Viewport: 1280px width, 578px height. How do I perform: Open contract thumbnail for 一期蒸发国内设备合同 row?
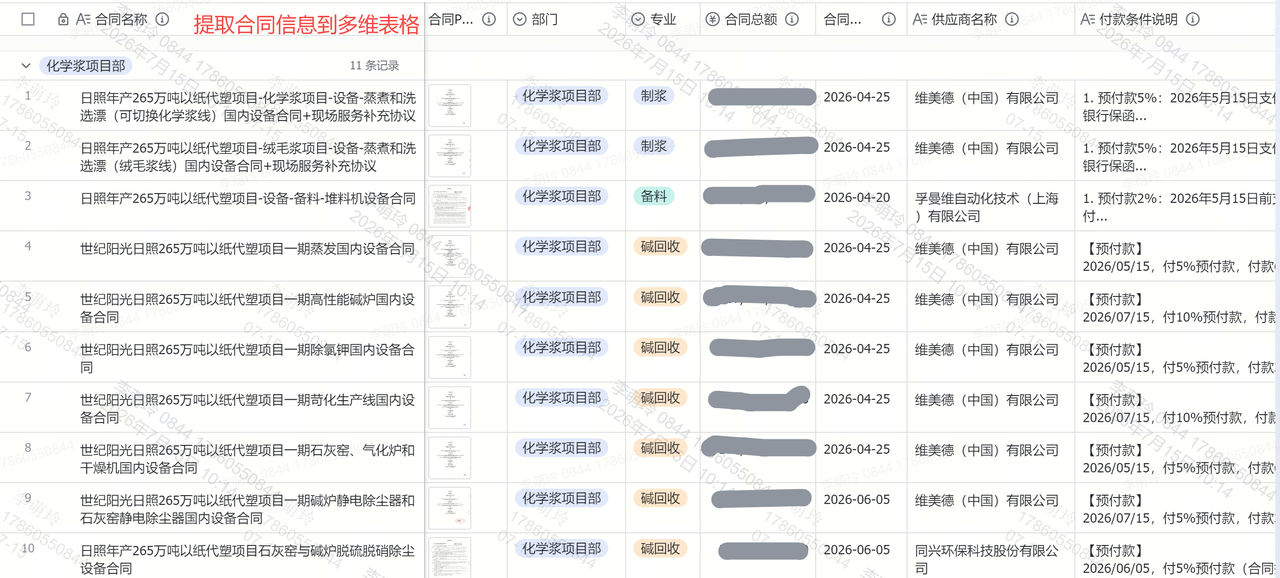(450, 256)
